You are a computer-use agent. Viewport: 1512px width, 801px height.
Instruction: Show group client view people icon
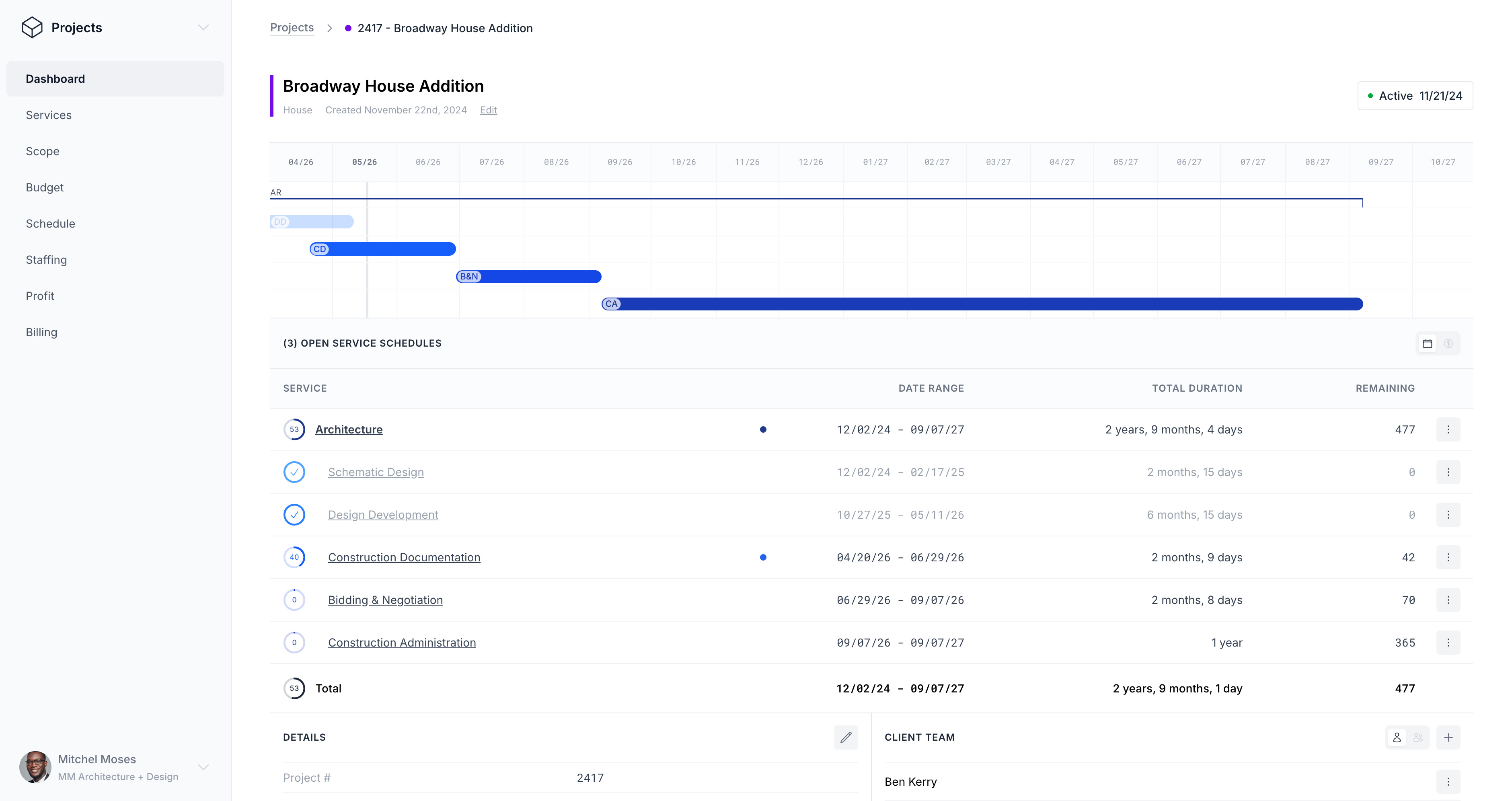click(x=1418, y=737)
